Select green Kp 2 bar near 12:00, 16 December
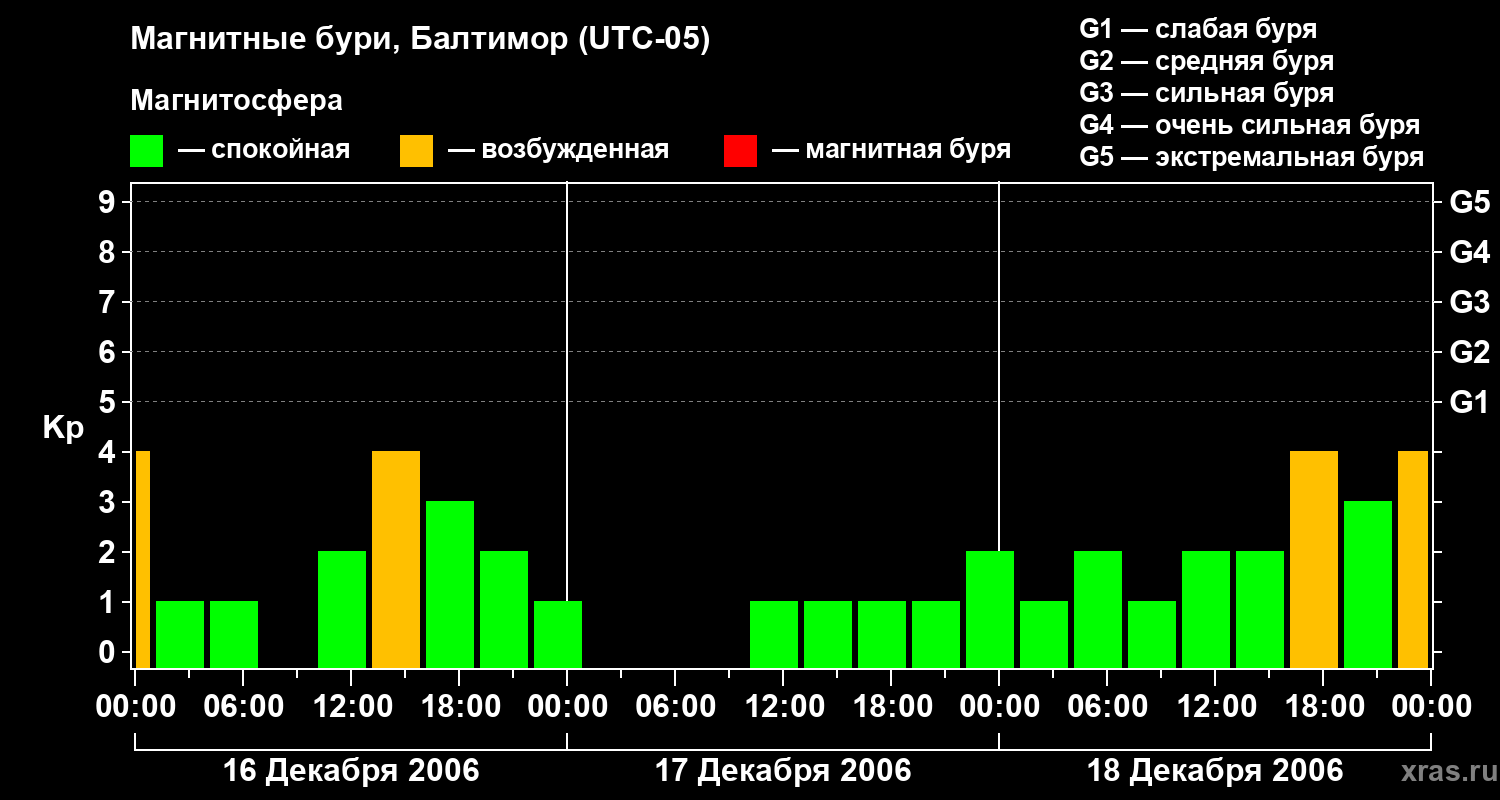 point(342,609)
